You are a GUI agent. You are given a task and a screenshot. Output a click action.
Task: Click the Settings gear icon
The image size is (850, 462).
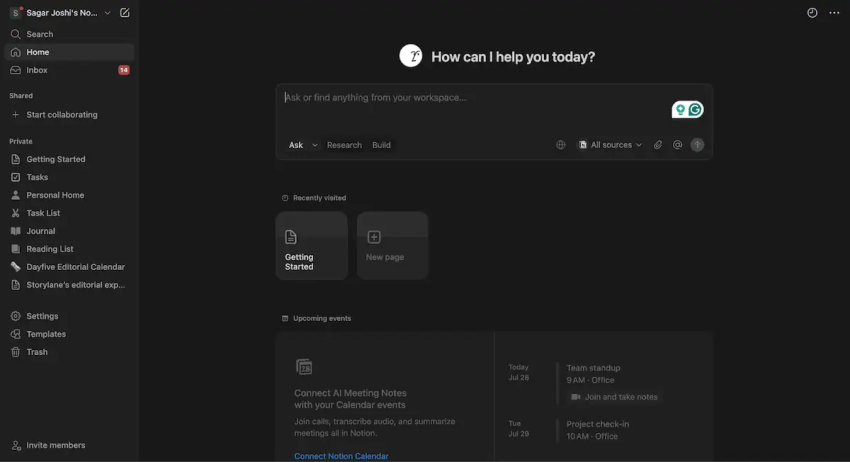pyautogui.click(x=16, y=316)
